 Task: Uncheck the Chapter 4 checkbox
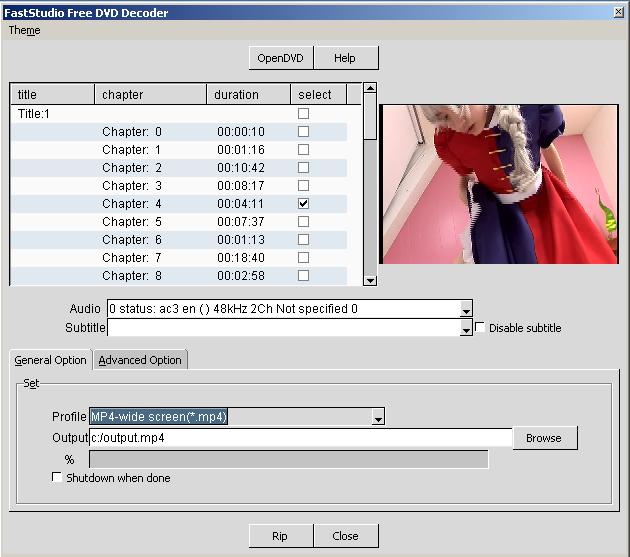point(303,204)
